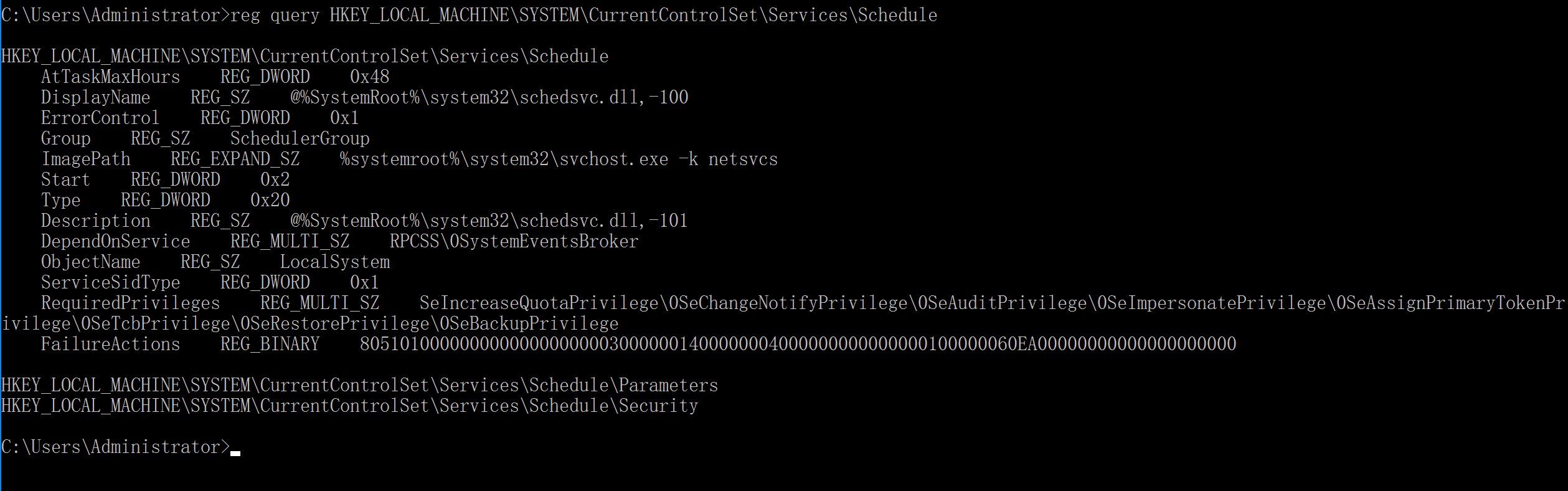
Task: Click the AtTaskMaxHours value name
Action: [110, 77]
